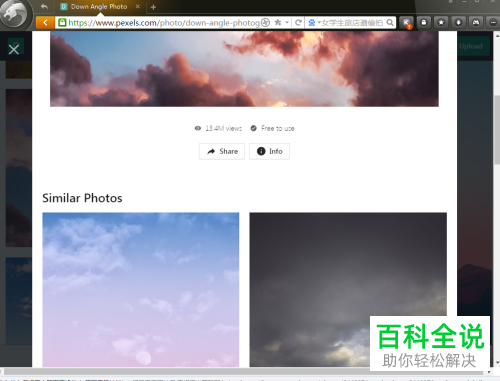Click the horizontal scrollbar at the bottom

click(x=243, y=372)
